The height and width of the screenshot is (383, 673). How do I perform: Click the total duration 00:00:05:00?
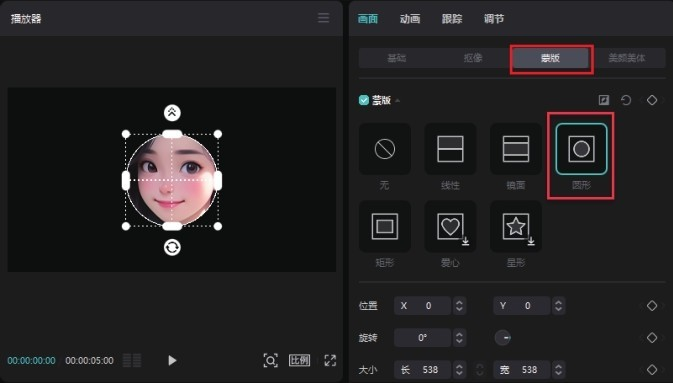[x=89, y=360]
